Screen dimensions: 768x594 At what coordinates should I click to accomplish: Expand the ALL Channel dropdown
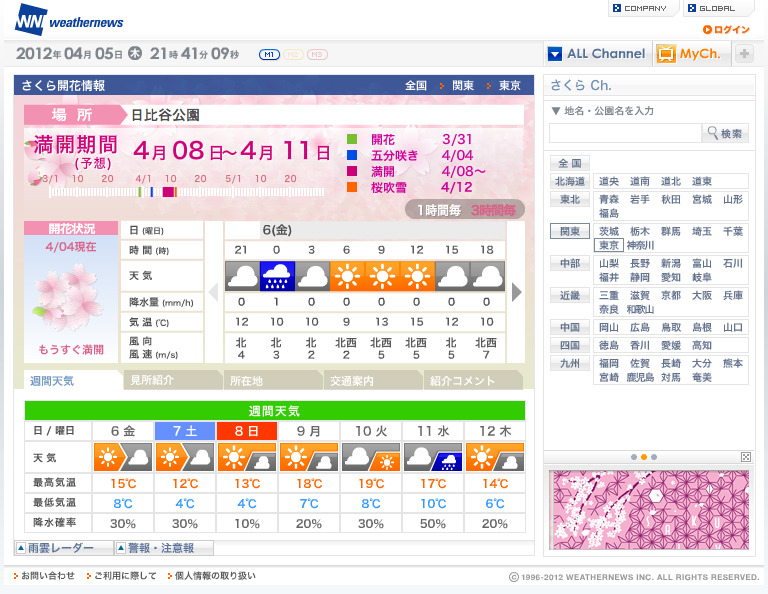pyautogui.click(x=597, y=54)
